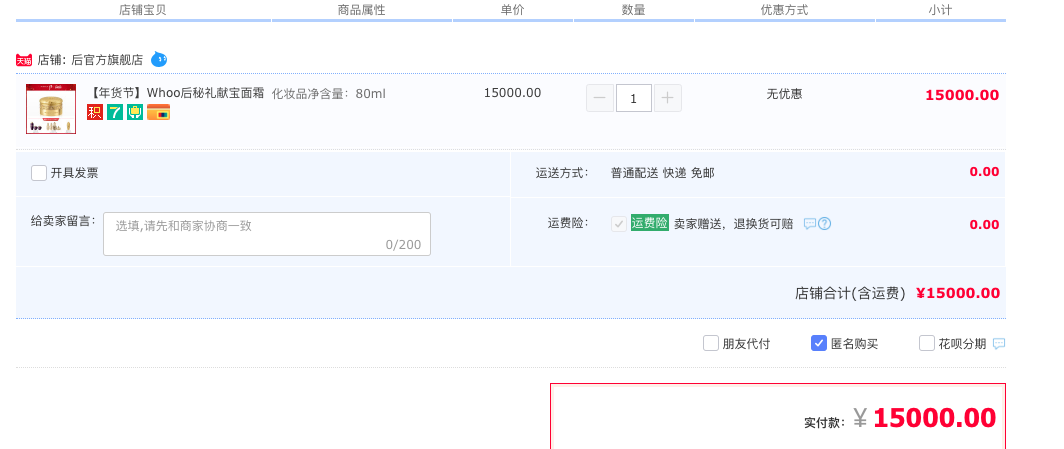Click the red 积 points badge
The image size is (1064, 449).
tap(95, 112)
